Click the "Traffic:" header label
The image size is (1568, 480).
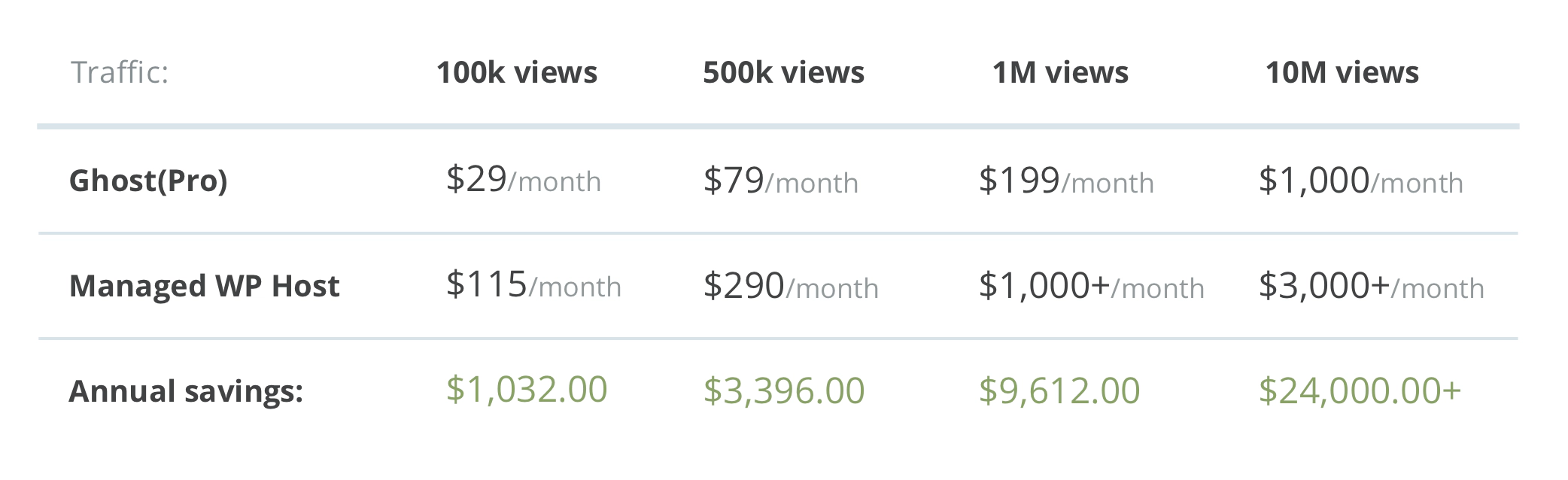pyautogui.click(x=120, y=73)
